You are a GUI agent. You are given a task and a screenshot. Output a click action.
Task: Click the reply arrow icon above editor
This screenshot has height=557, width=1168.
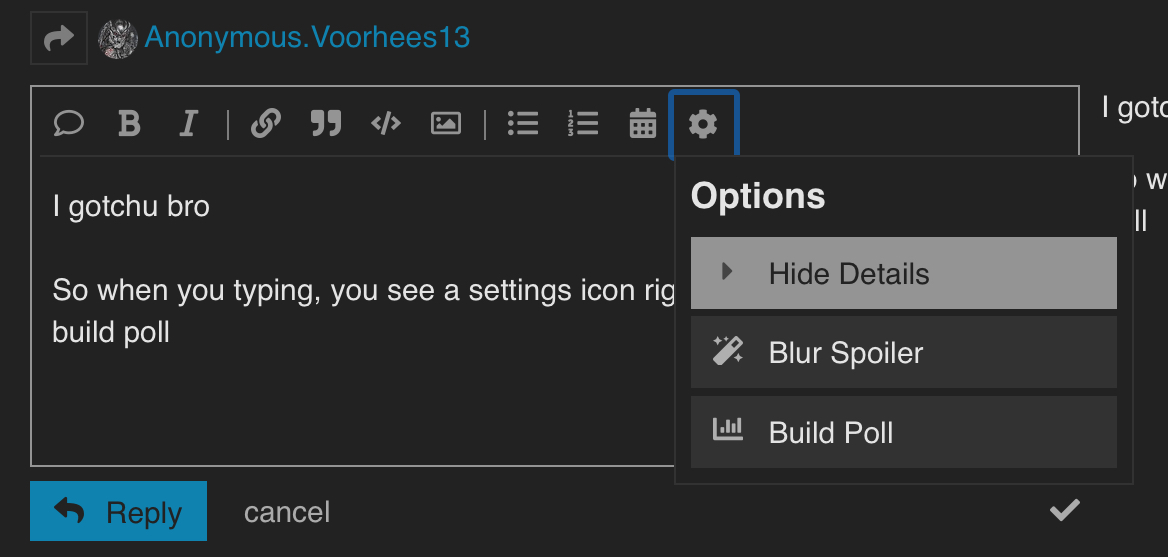click(59, 38)
